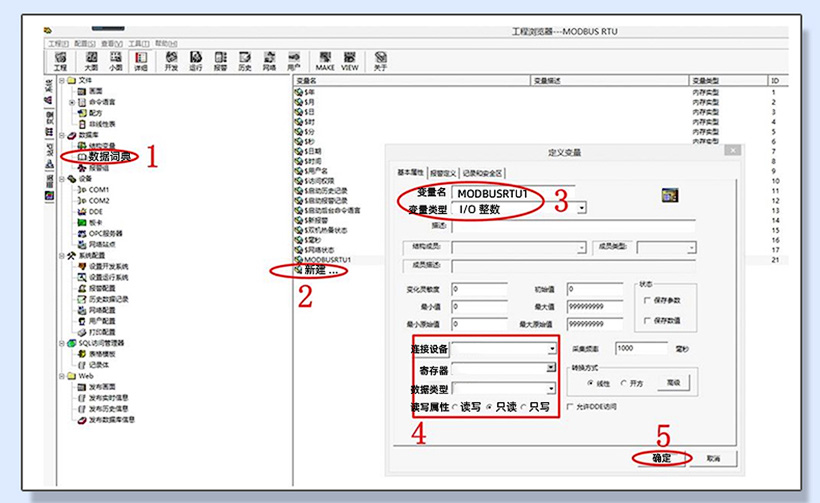Switch to 详细 (Details) view icon

tap(141, 60)
